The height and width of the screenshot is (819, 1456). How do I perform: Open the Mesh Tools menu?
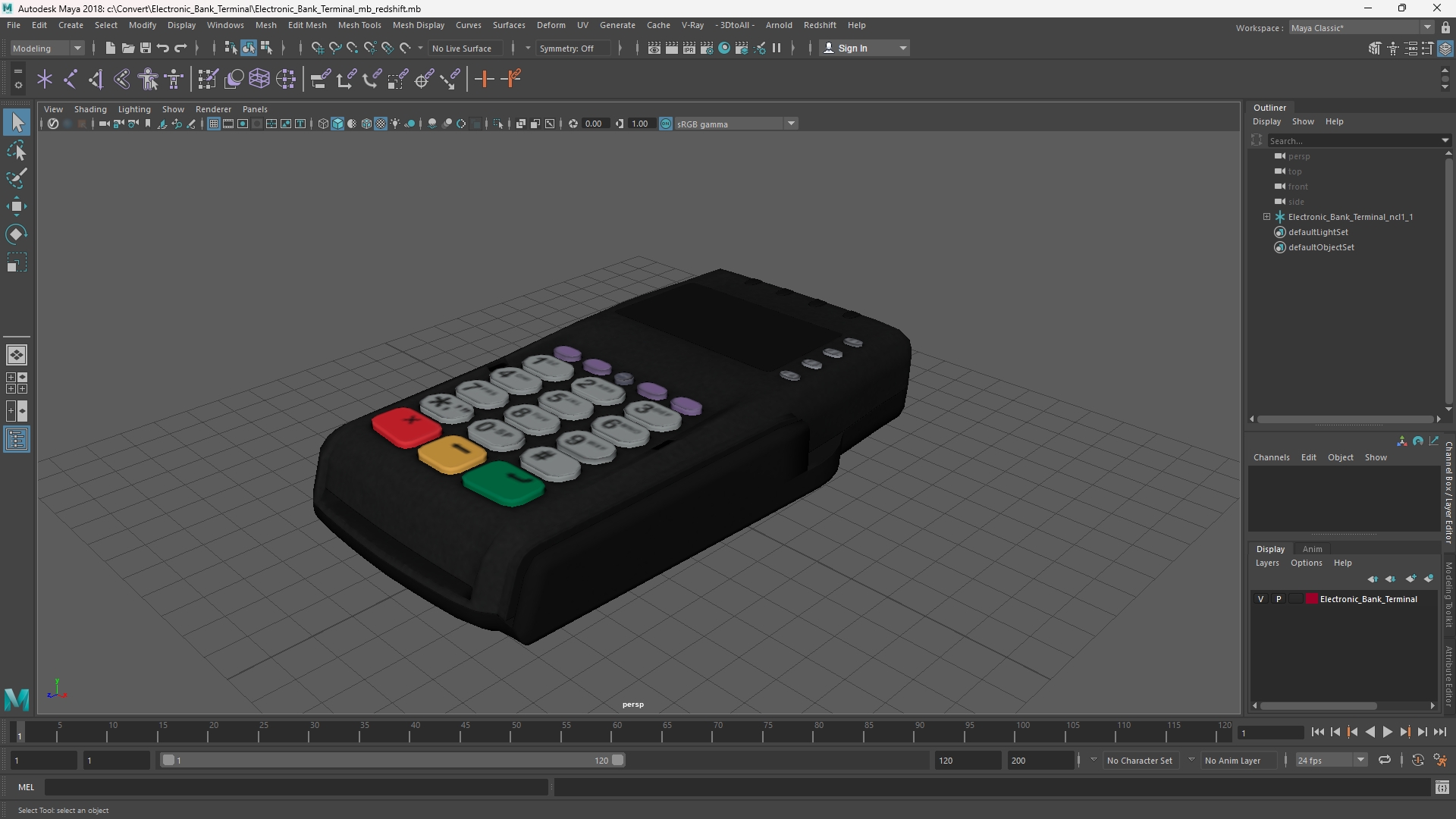tap(359, 25)
